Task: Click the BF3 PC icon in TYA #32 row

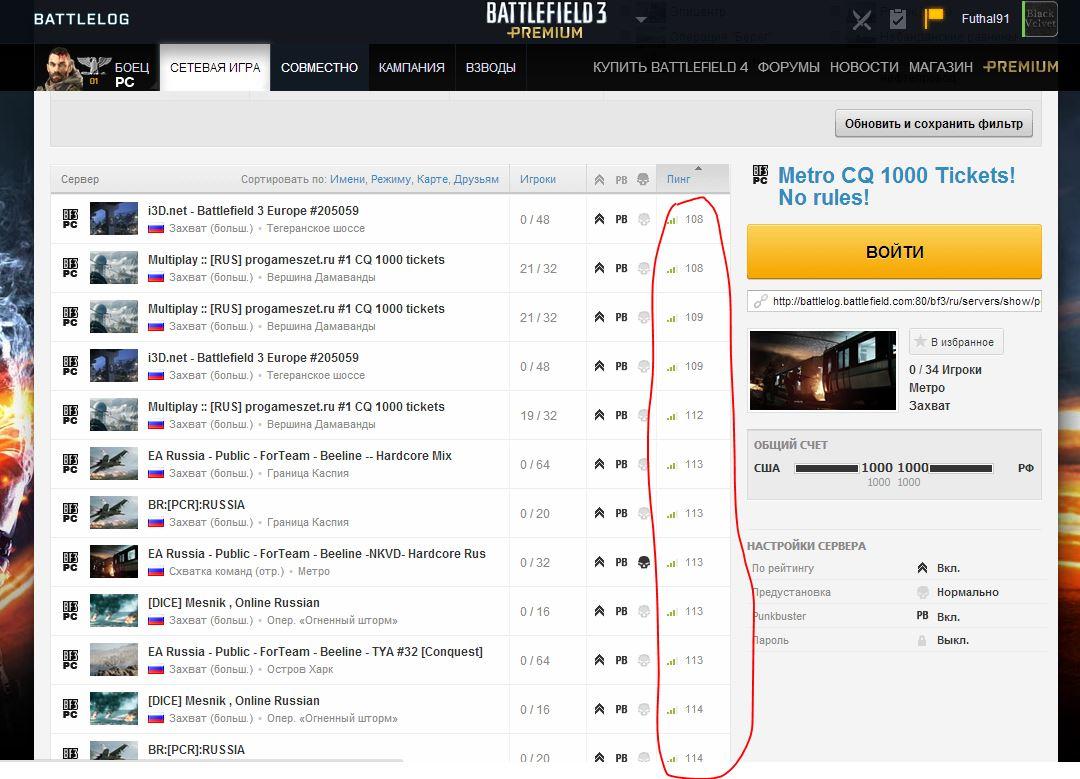Action: pyautogui.click(x=70, y=660)
